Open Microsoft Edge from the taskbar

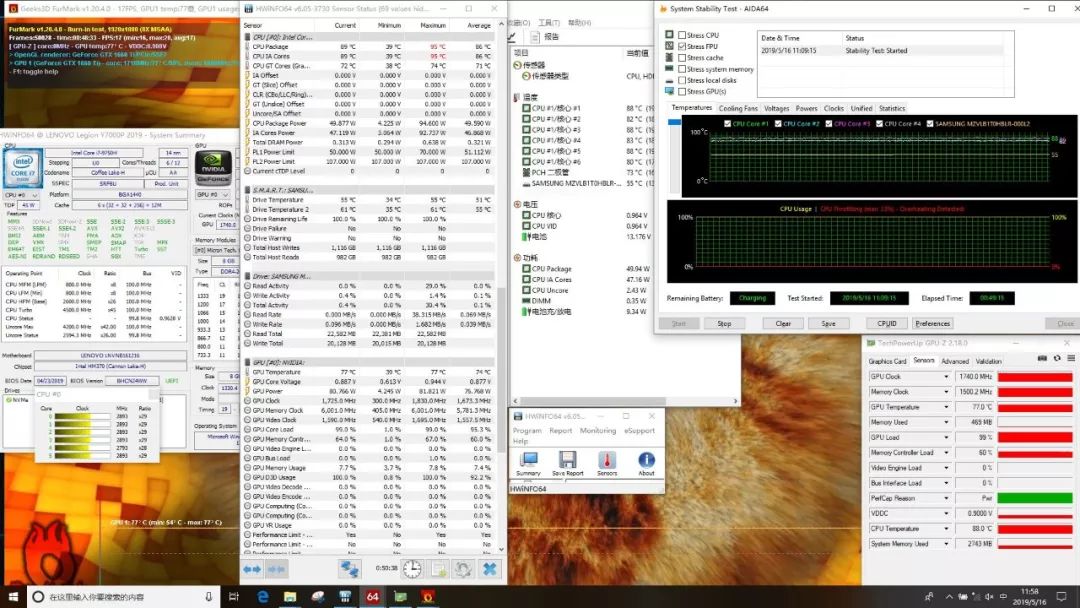click(264, 596)
